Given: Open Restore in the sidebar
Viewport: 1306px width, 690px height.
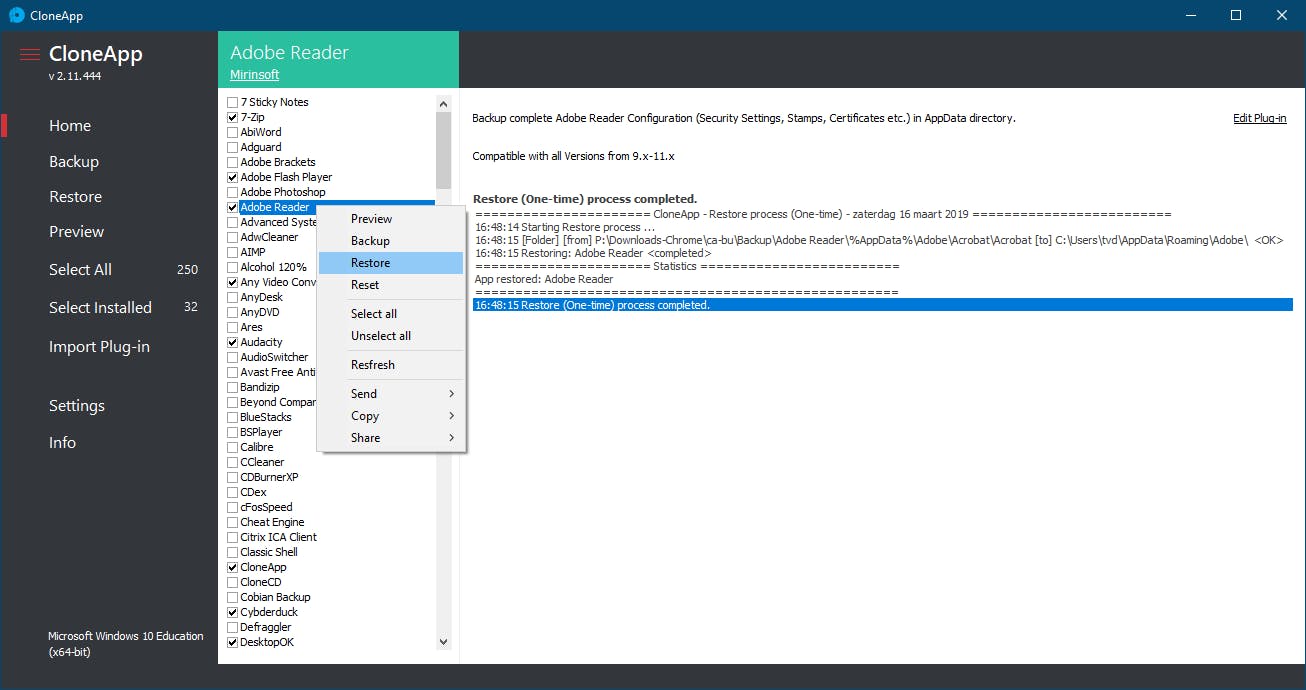Looking at the screenshot, I should [76, 197].
